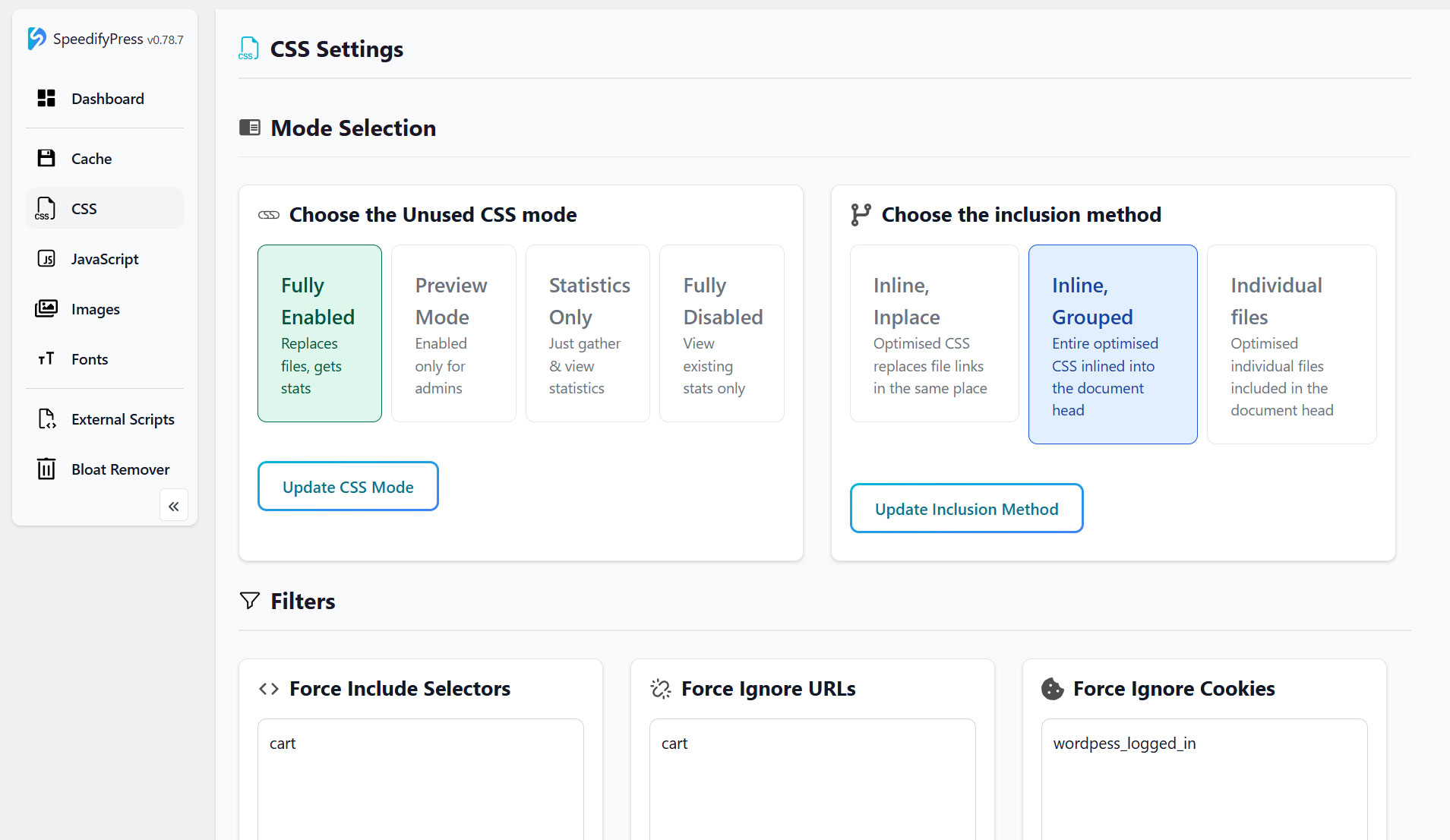Click the Force Include Selectors code icon
Image resolution: width=1450 pixels, height=840 pixels.
269,689
